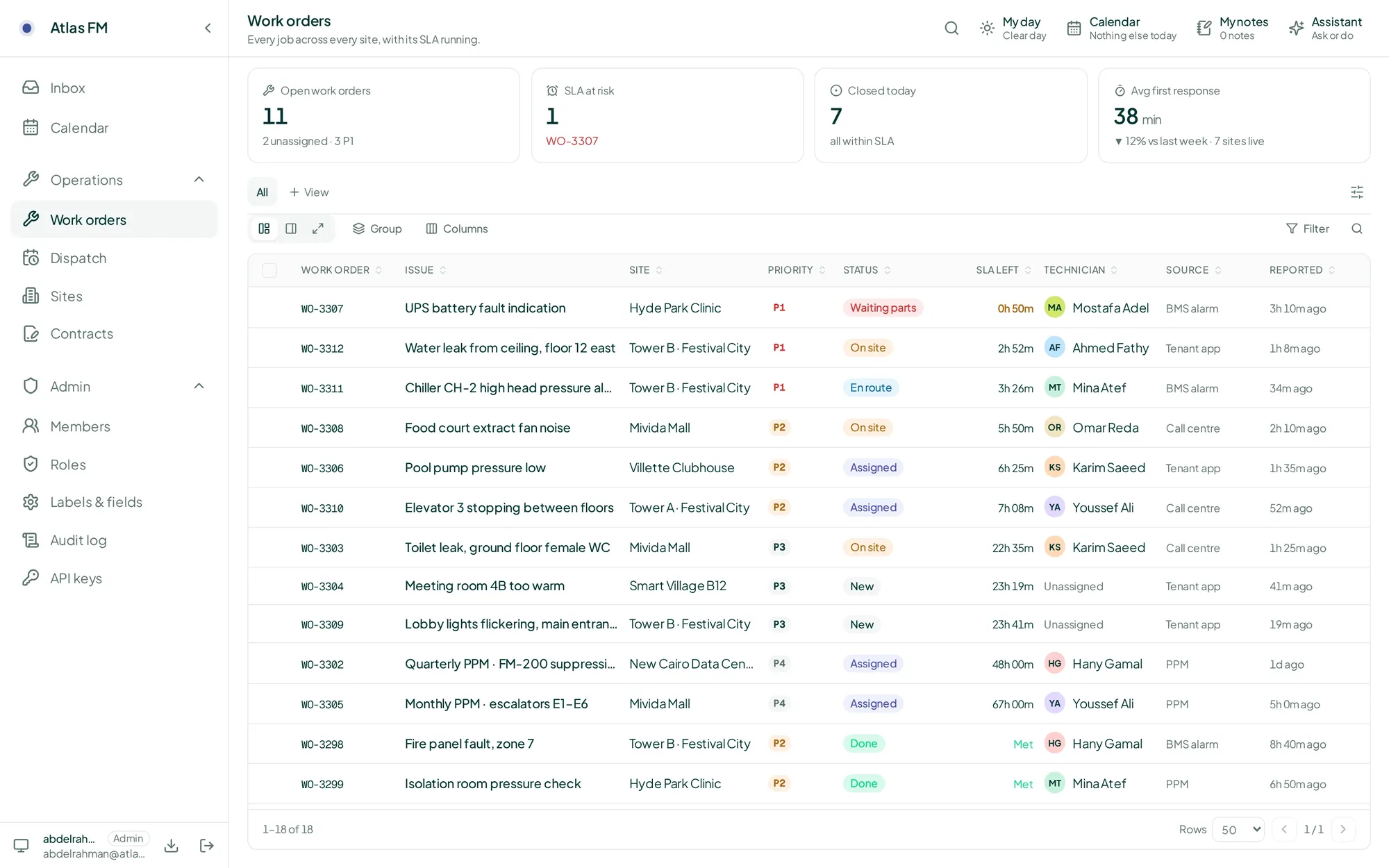Open the search icon in the header
The width and height of the screenshot is (1389, 868).
(951, 28)
